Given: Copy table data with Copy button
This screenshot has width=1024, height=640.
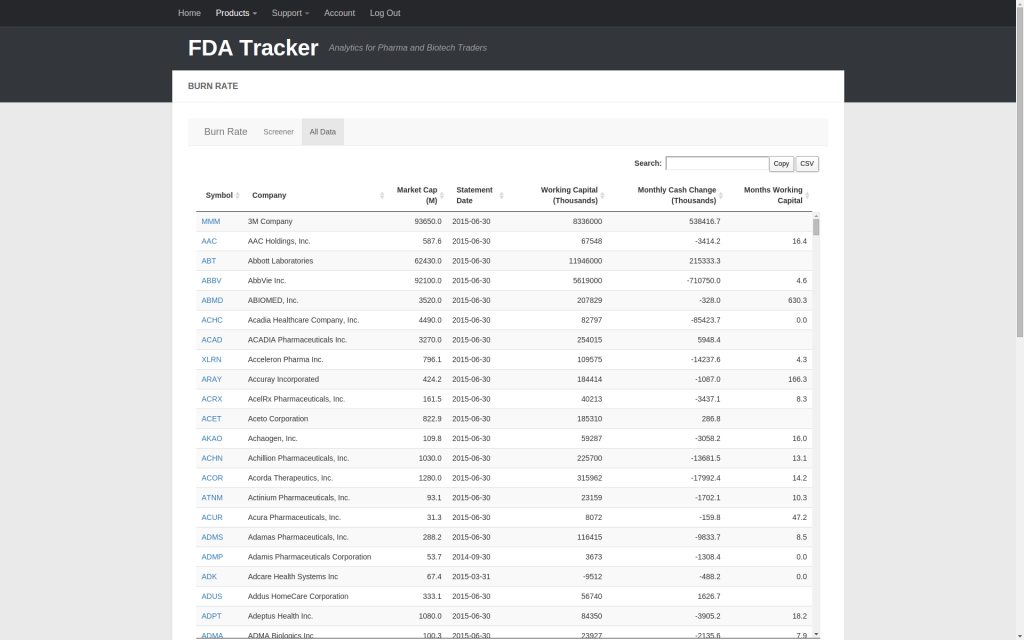Looking at the screenshot, I should pyautogui.click(x=781, y=164).
